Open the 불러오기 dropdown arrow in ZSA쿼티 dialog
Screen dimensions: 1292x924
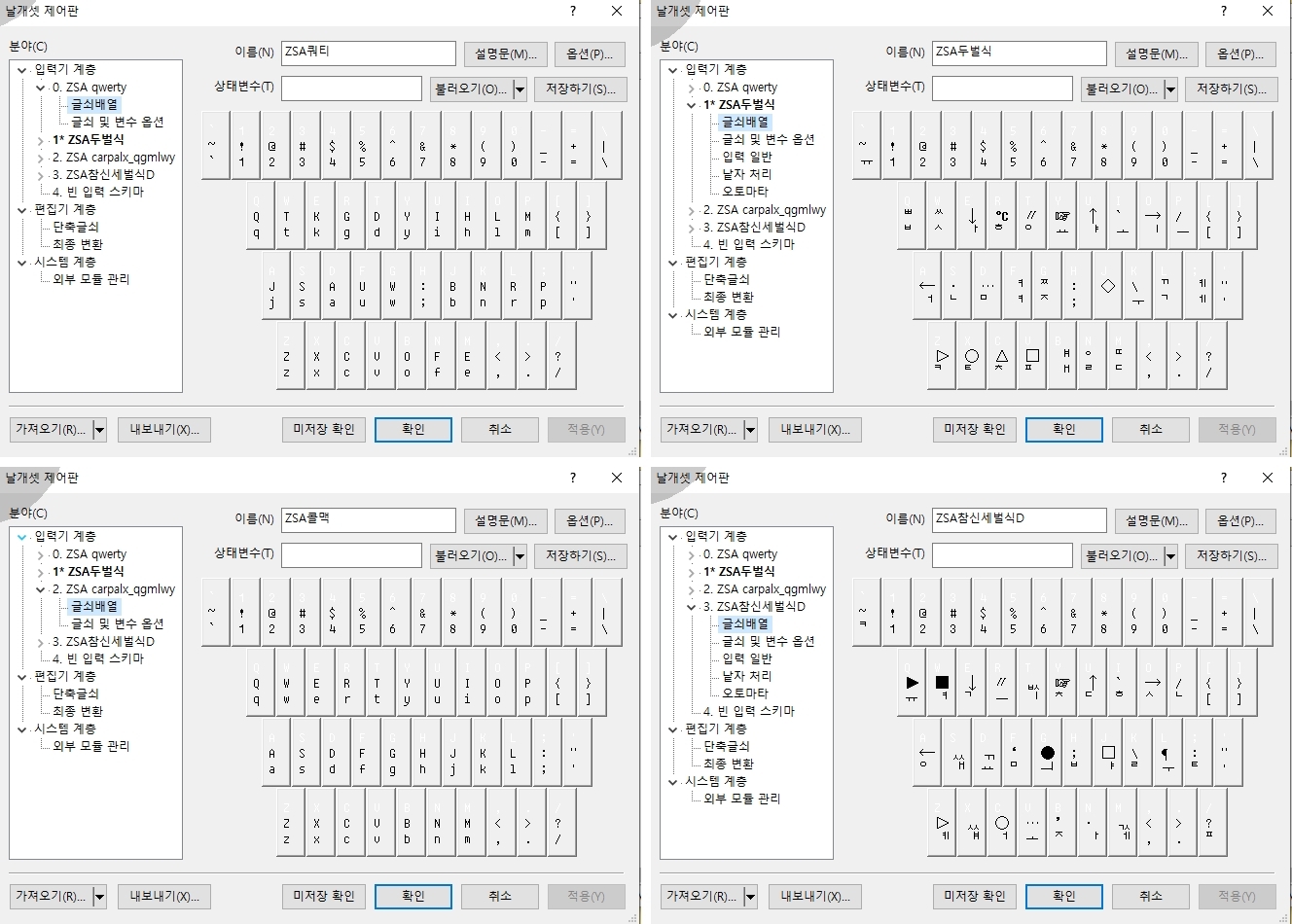(520, 89)
